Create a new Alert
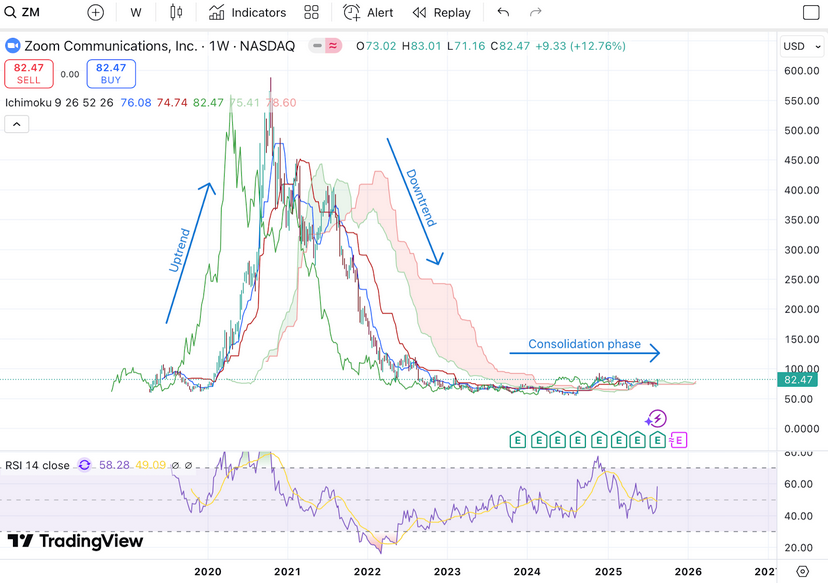828x583 pixels. point(368,13)
